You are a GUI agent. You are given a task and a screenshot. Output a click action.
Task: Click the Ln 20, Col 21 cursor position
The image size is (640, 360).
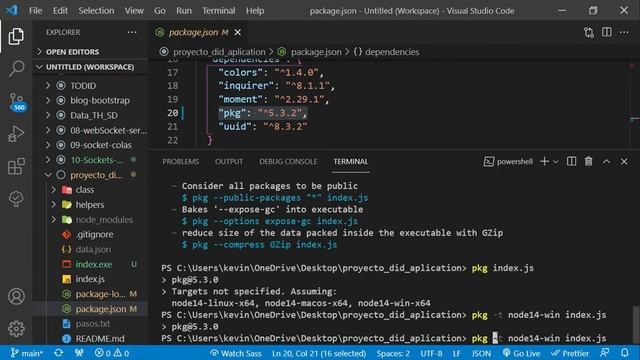[x=319, y=353]
